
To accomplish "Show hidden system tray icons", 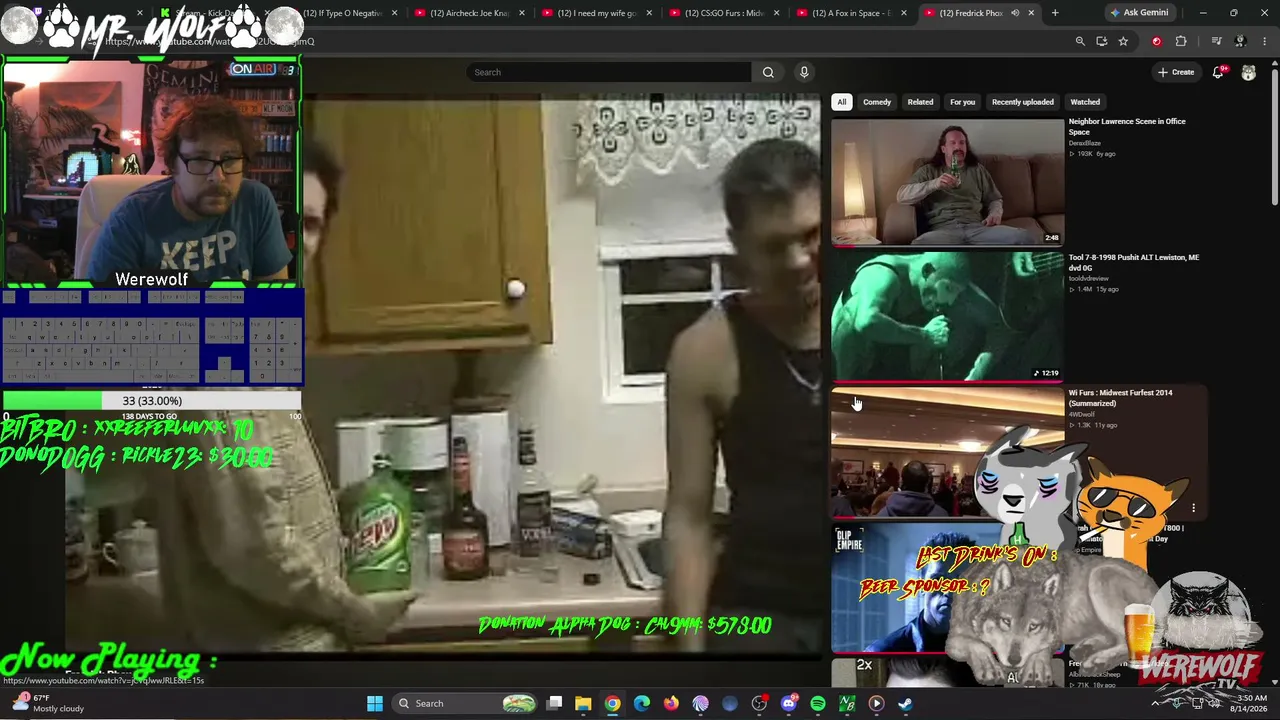I will point(1156,703).
